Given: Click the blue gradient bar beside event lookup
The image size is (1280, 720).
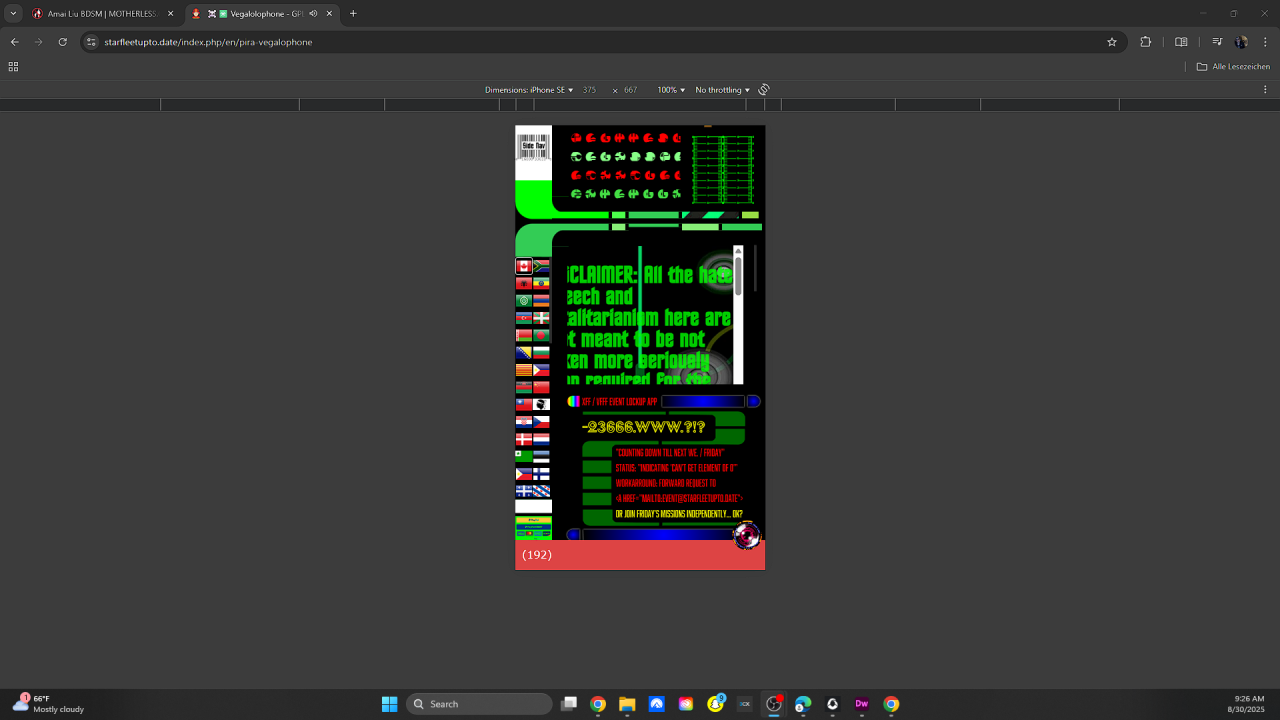Looking at the screenshot, I should coord(702,401).
